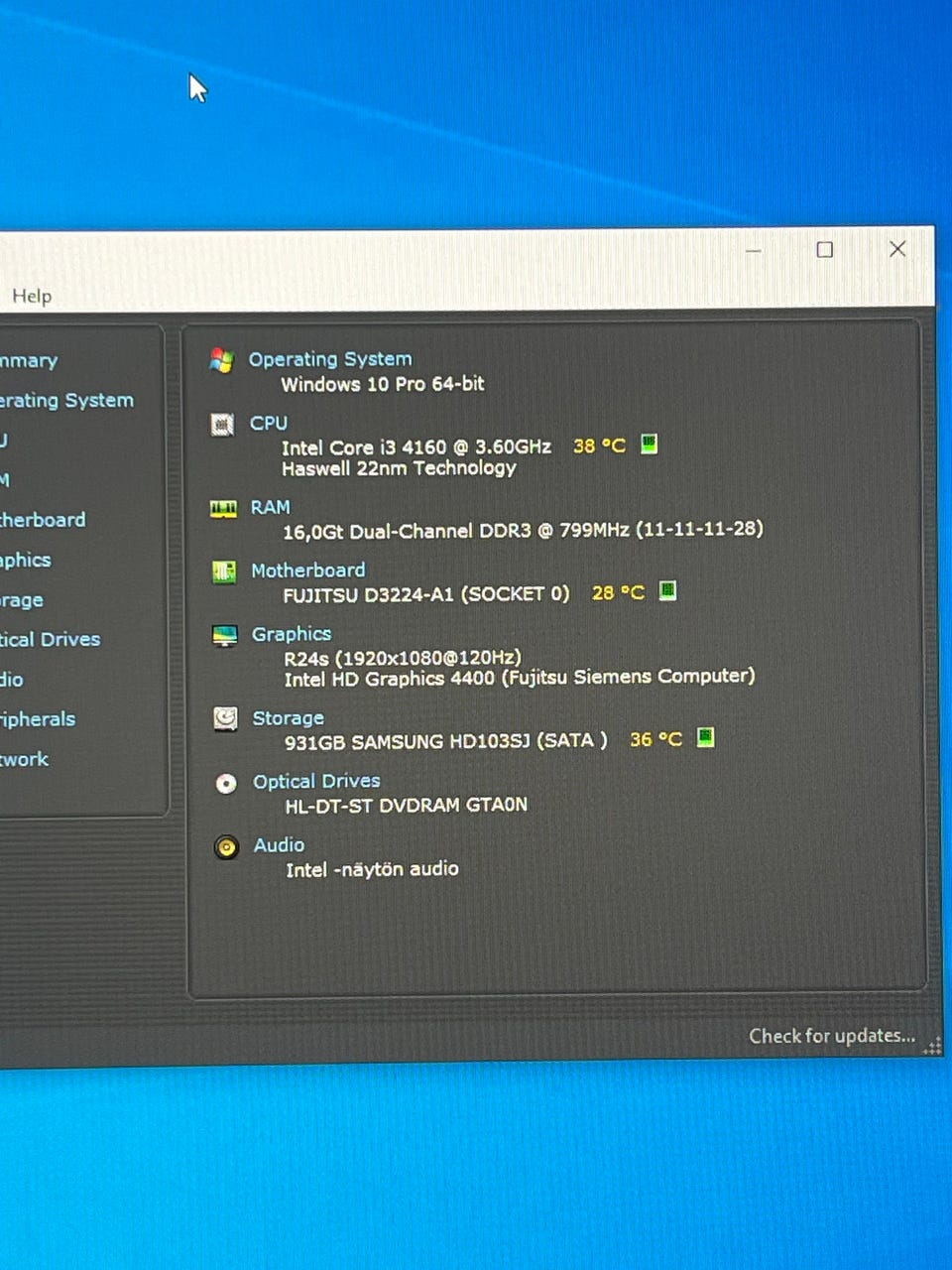Click the Motherboard icon
The height and width of the screenshot is (1270, 952).
tap(224, 572)
